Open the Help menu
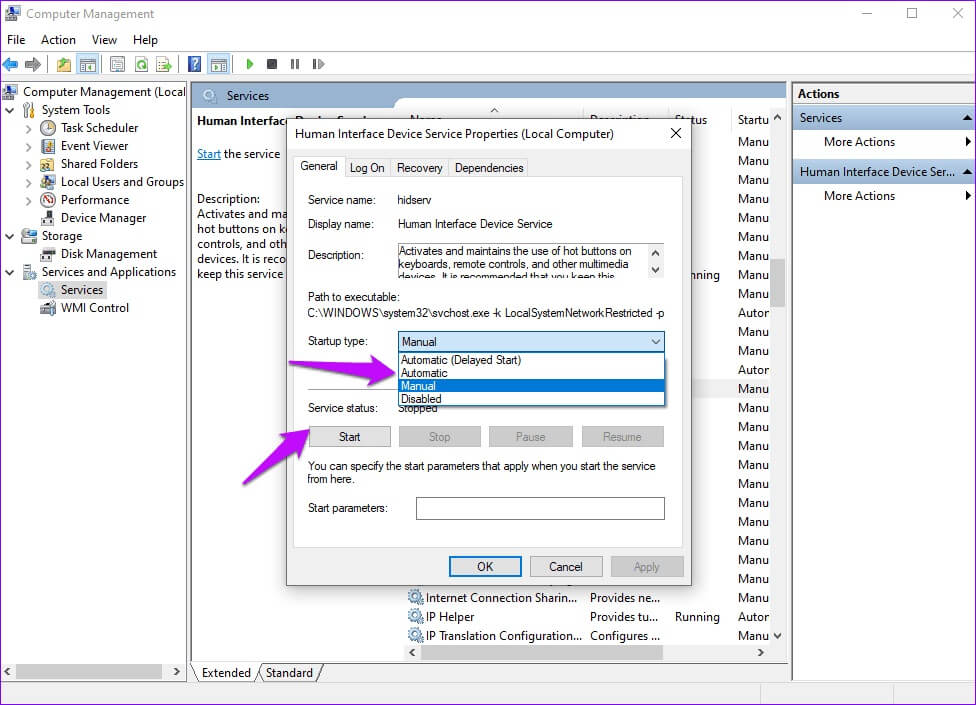The image size is (976, 705). tap(145, 40)
